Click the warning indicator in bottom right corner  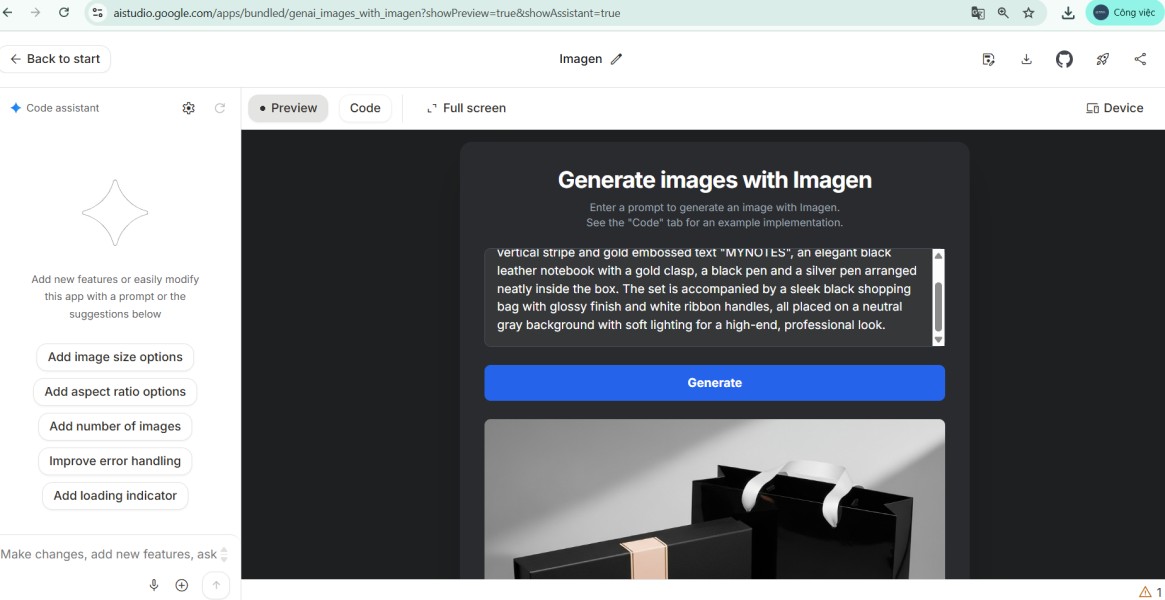(1148, 590)
